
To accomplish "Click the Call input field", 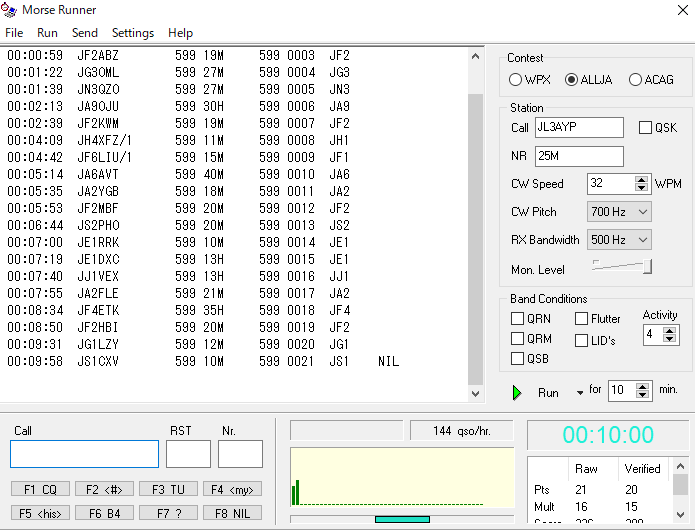I will tap(84, 454).
